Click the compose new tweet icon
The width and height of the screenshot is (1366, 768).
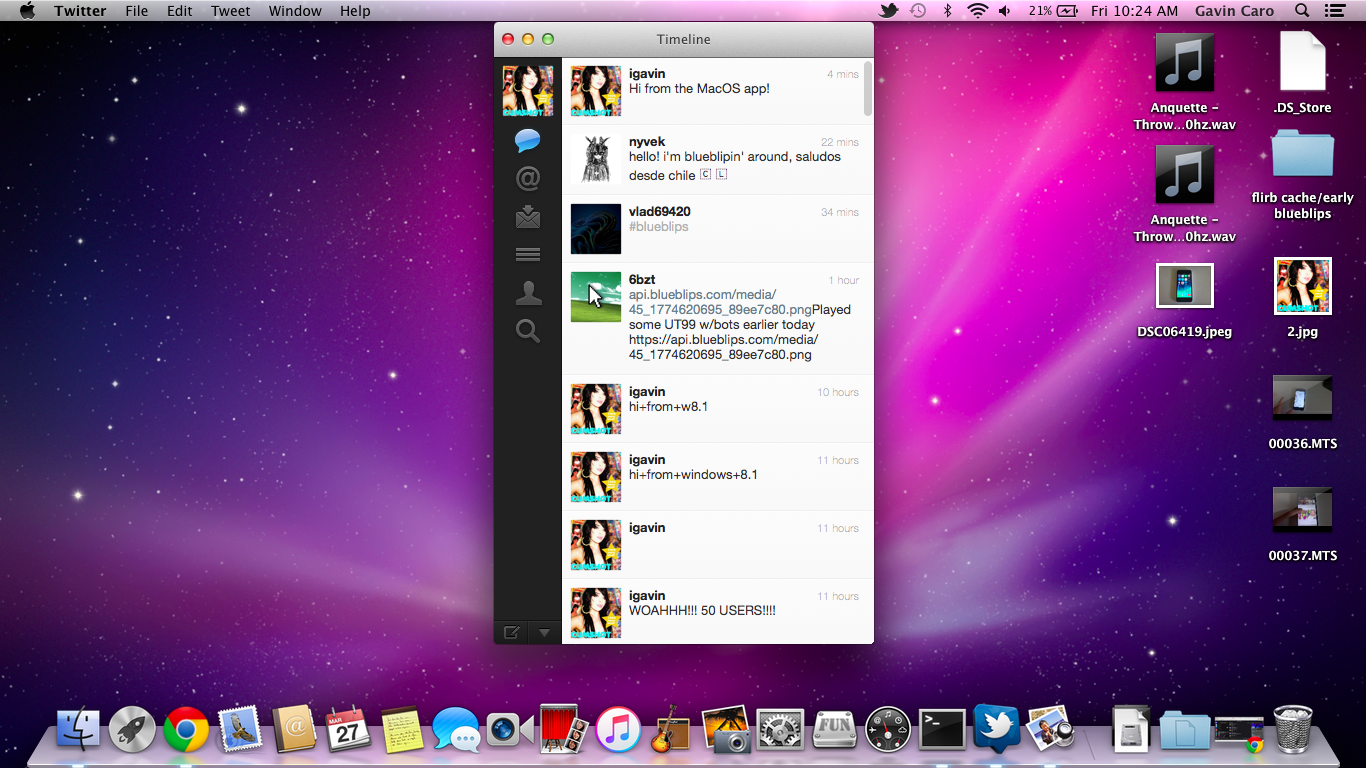pos(511,632)
